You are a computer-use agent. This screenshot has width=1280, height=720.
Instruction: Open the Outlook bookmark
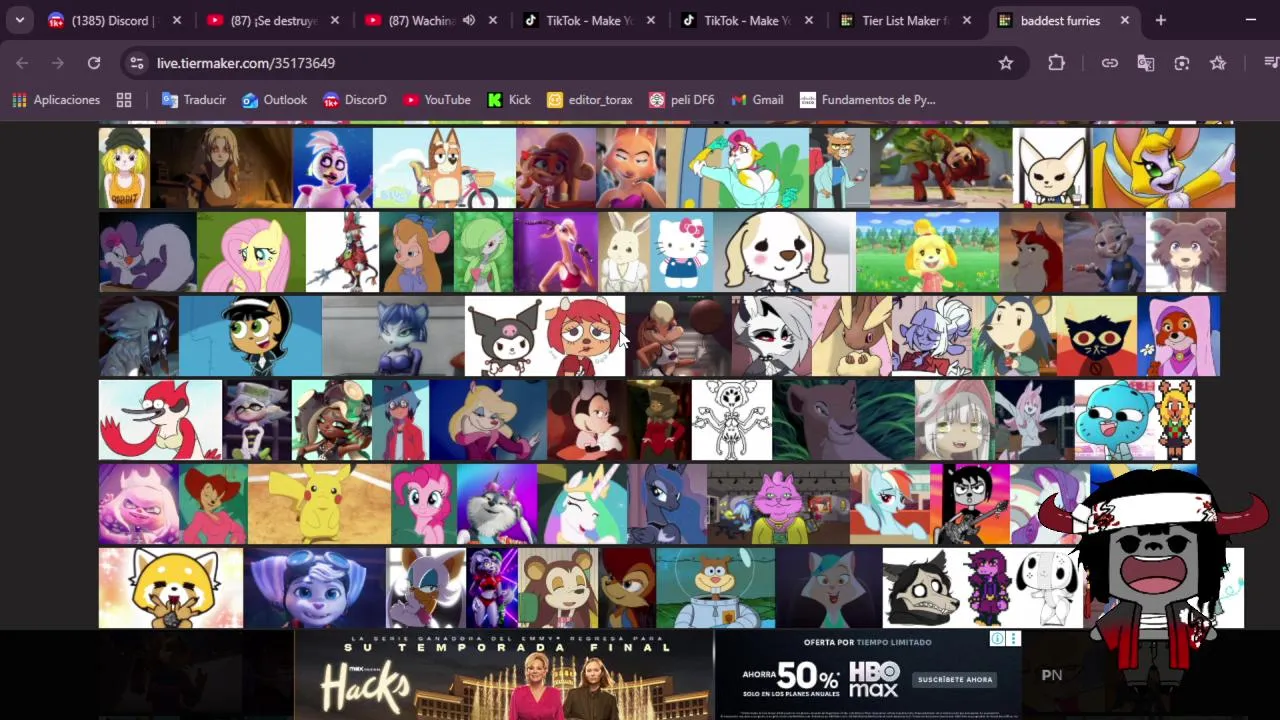click(275, 100)
